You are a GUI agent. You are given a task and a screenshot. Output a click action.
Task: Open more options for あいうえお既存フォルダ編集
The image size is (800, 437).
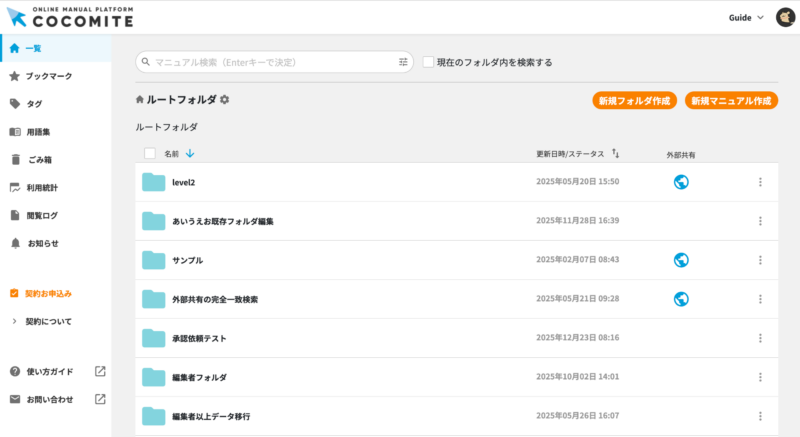click(760, 221)
